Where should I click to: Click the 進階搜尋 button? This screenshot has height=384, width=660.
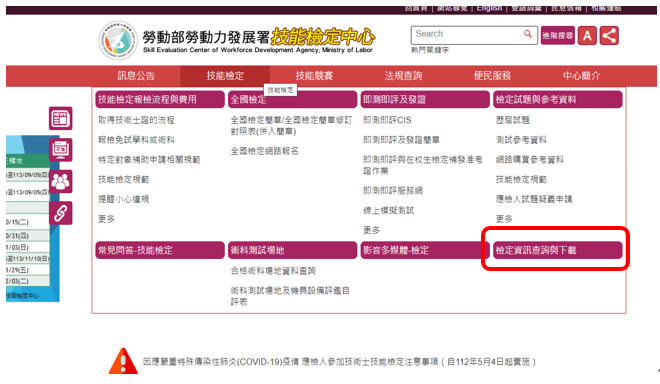click(x=557, y=36)
